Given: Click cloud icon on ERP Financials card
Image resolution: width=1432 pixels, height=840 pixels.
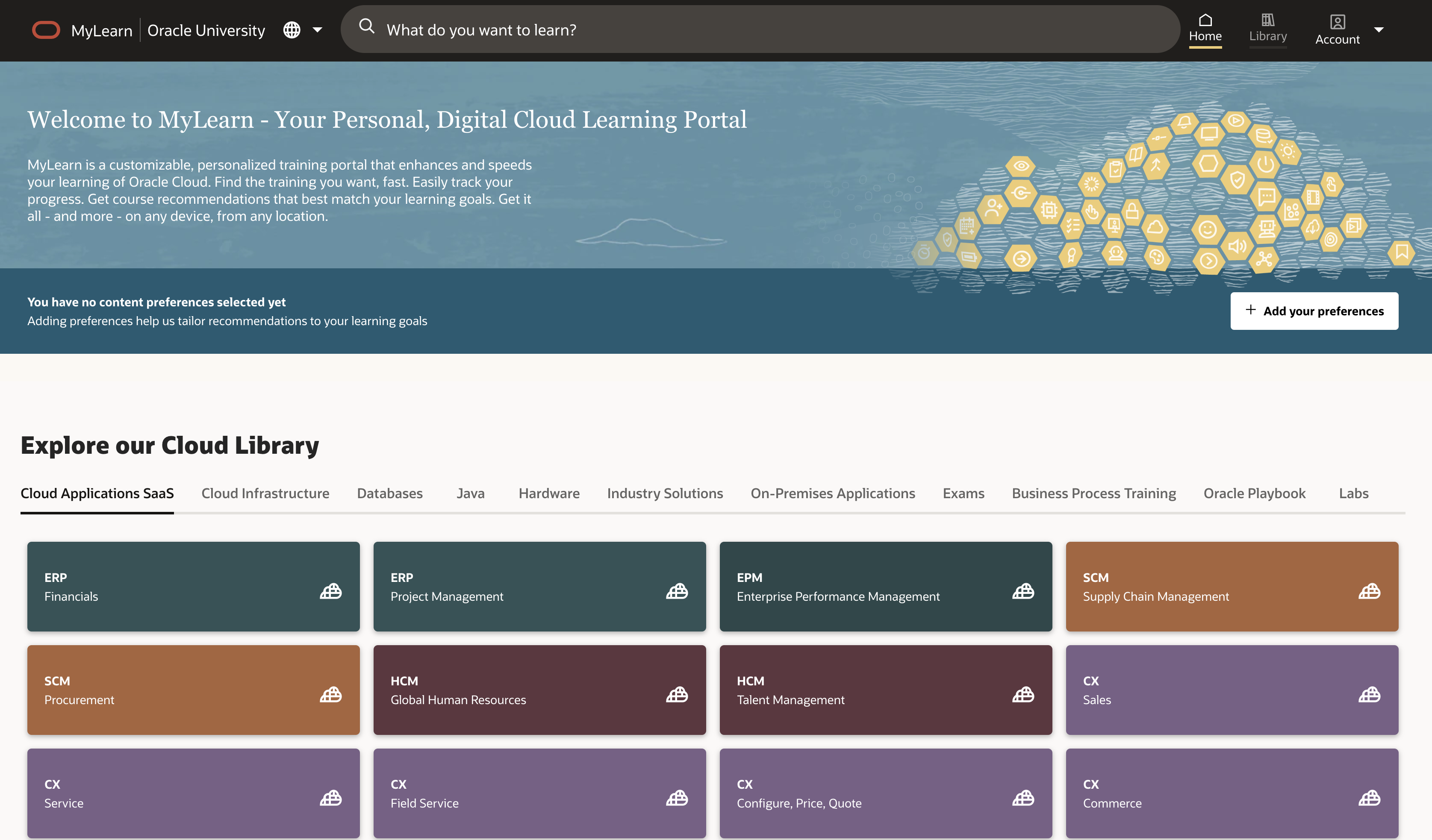Looking at the screenshot, I should [331, 590].
